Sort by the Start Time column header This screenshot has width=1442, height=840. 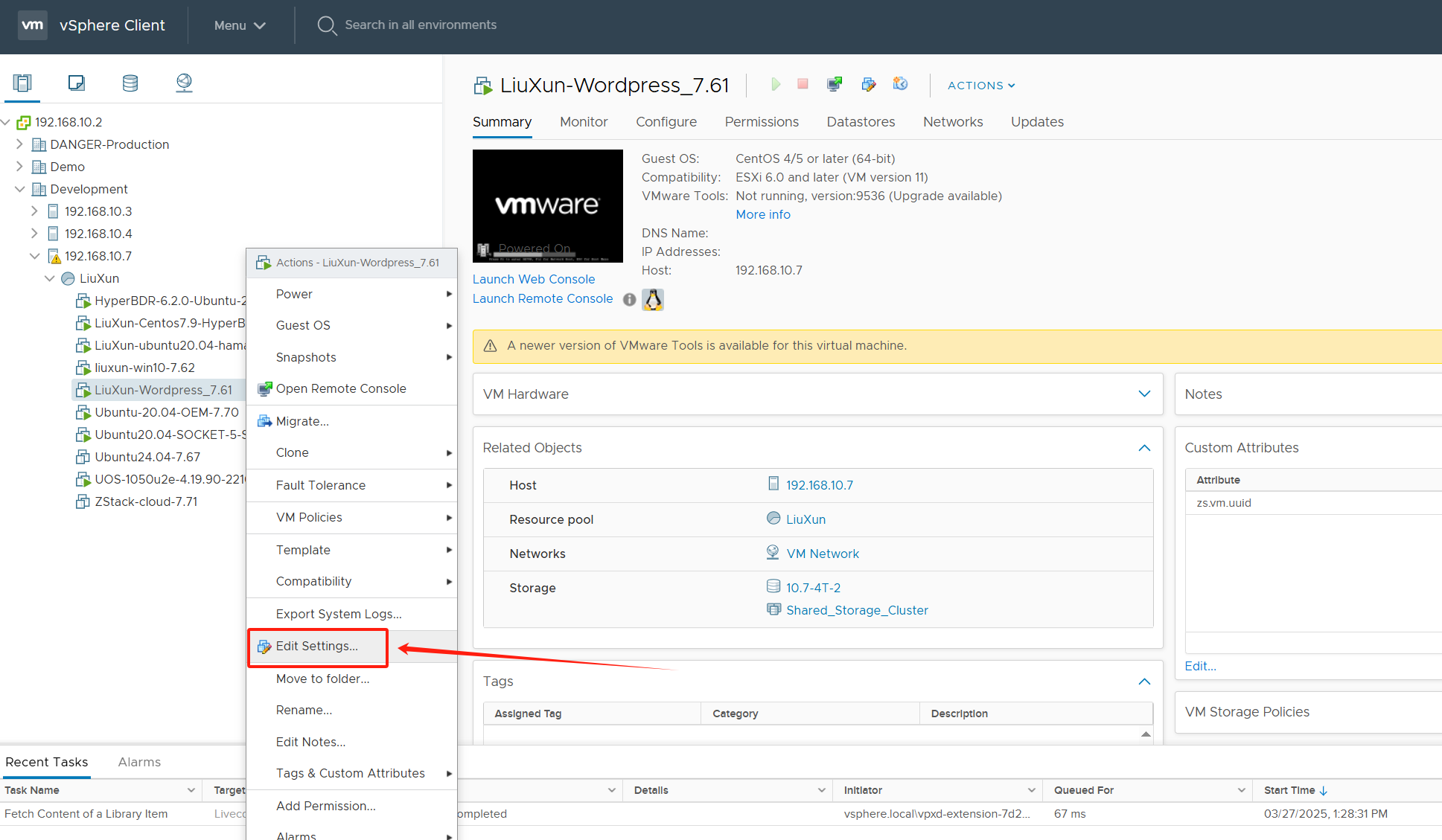click(x=1295, y=790)
